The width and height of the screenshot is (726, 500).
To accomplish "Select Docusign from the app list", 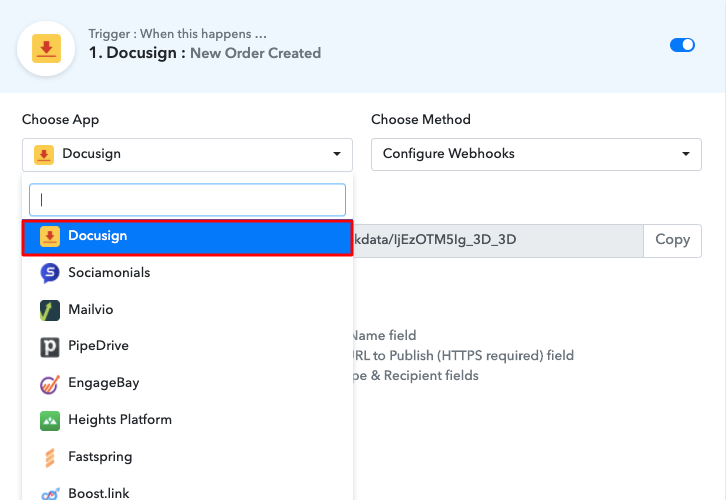I will (x=187, y=238).
